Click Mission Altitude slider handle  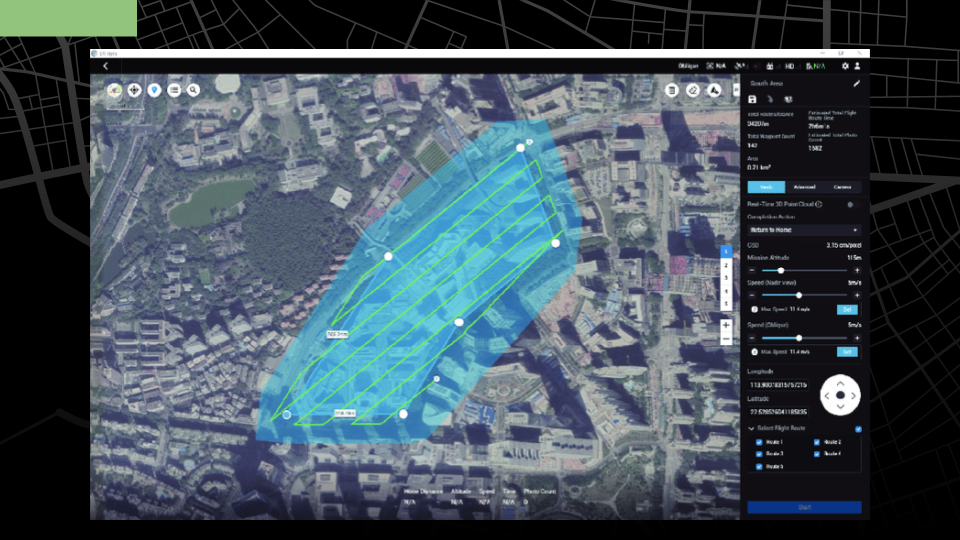coord(781,271)
